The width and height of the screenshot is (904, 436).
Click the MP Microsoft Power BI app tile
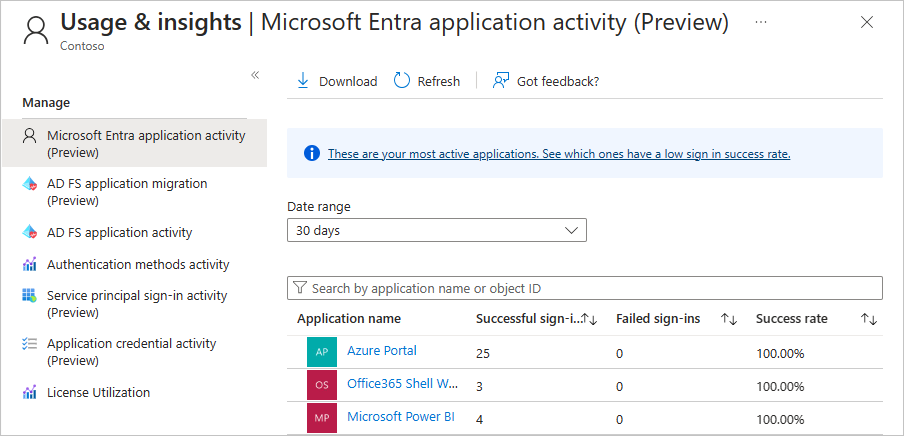tap(322, 419)
